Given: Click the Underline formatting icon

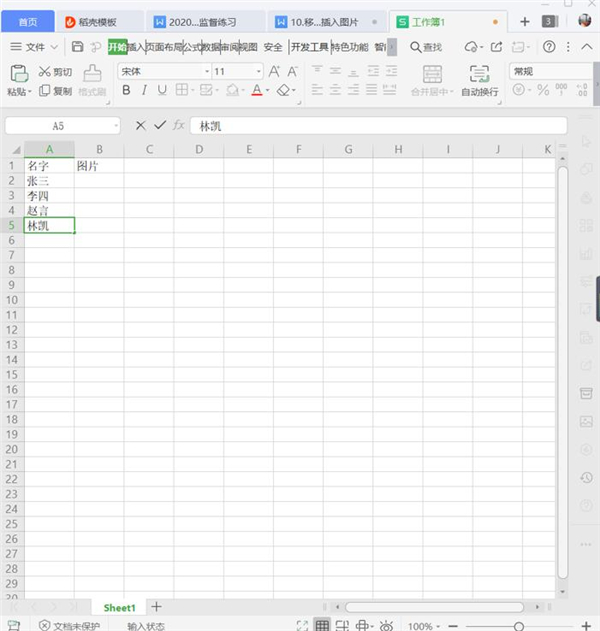Looking at the screenshot, I should 162,90.
